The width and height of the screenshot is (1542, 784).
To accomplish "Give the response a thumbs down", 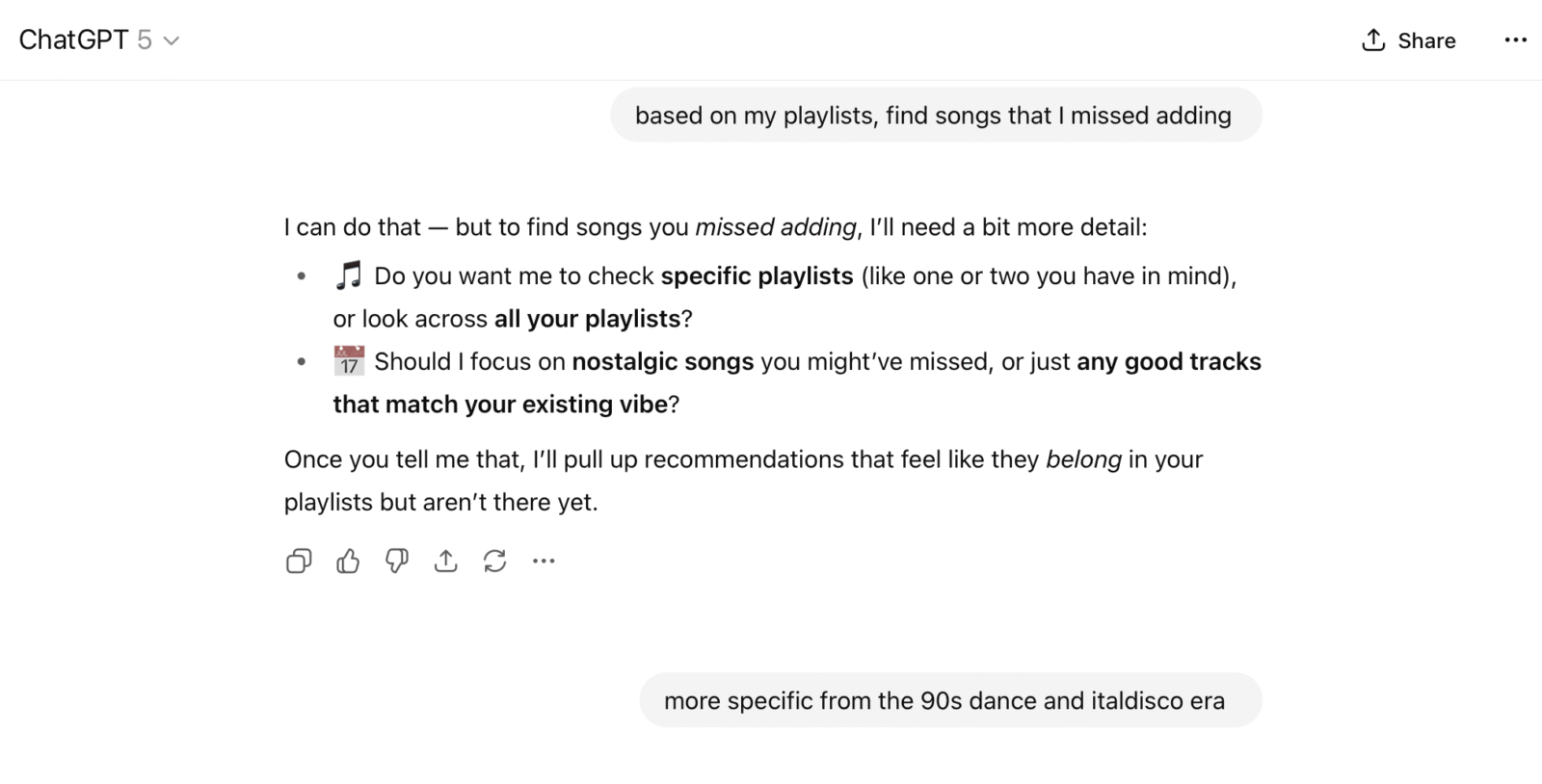I will pyautogui.click(x=397, y=561).
